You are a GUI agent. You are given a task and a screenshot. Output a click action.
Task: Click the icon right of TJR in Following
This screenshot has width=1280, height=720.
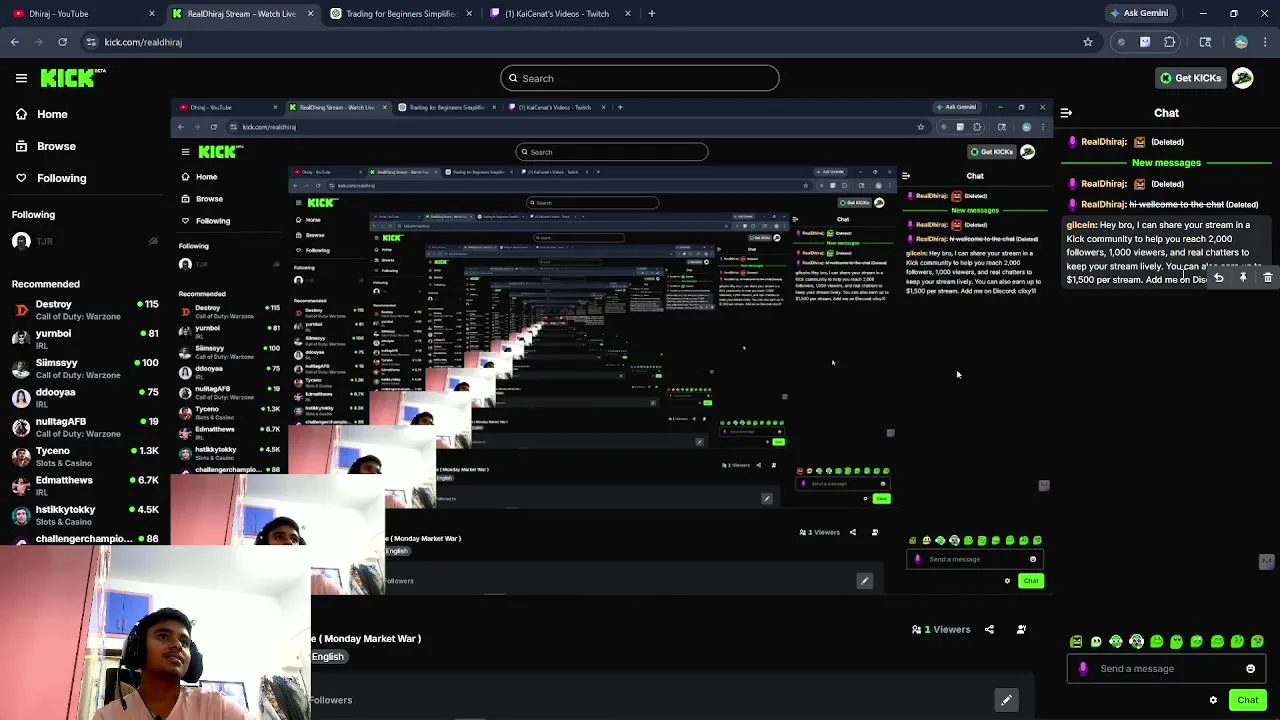[x=152, y=241]
